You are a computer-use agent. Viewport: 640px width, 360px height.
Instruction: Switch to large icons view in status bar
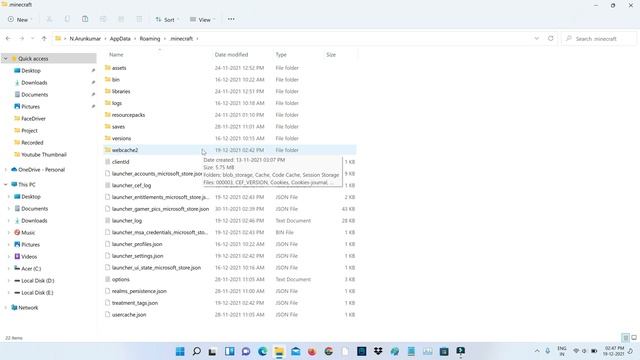[x=634, y=338]
